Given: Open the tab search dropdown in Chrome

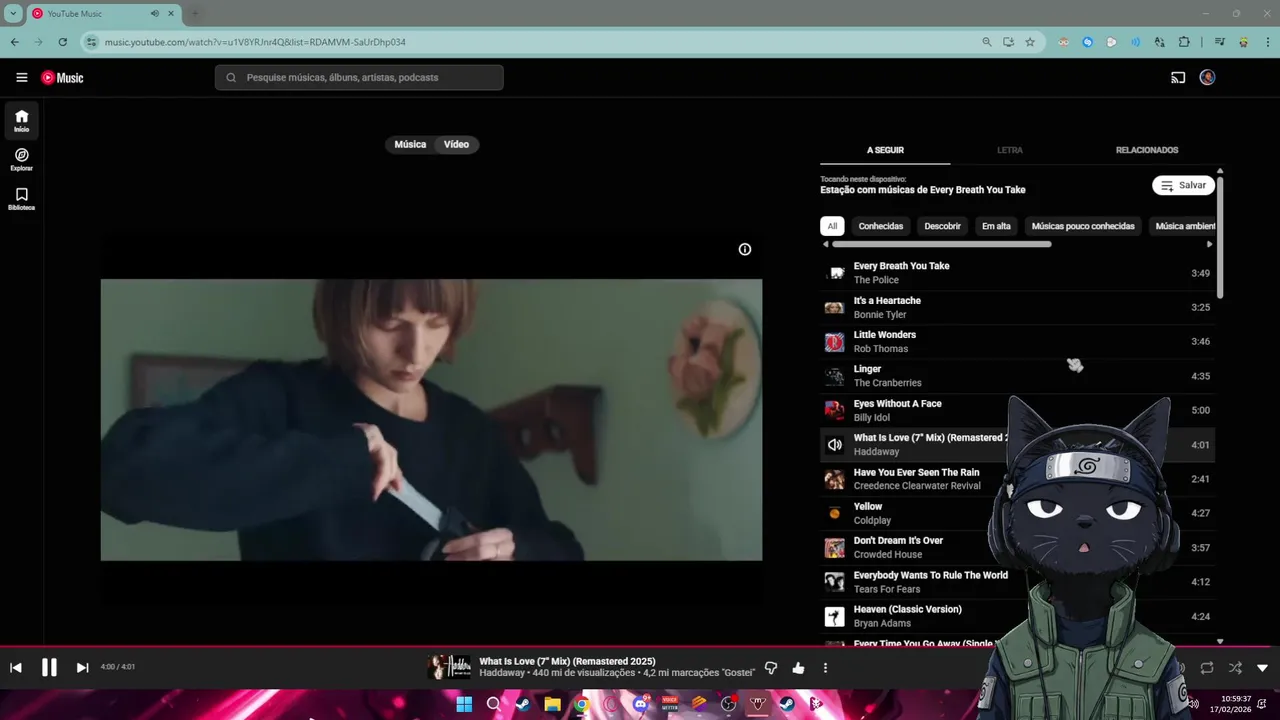Looking at the screenshot, I should point(13,14).
